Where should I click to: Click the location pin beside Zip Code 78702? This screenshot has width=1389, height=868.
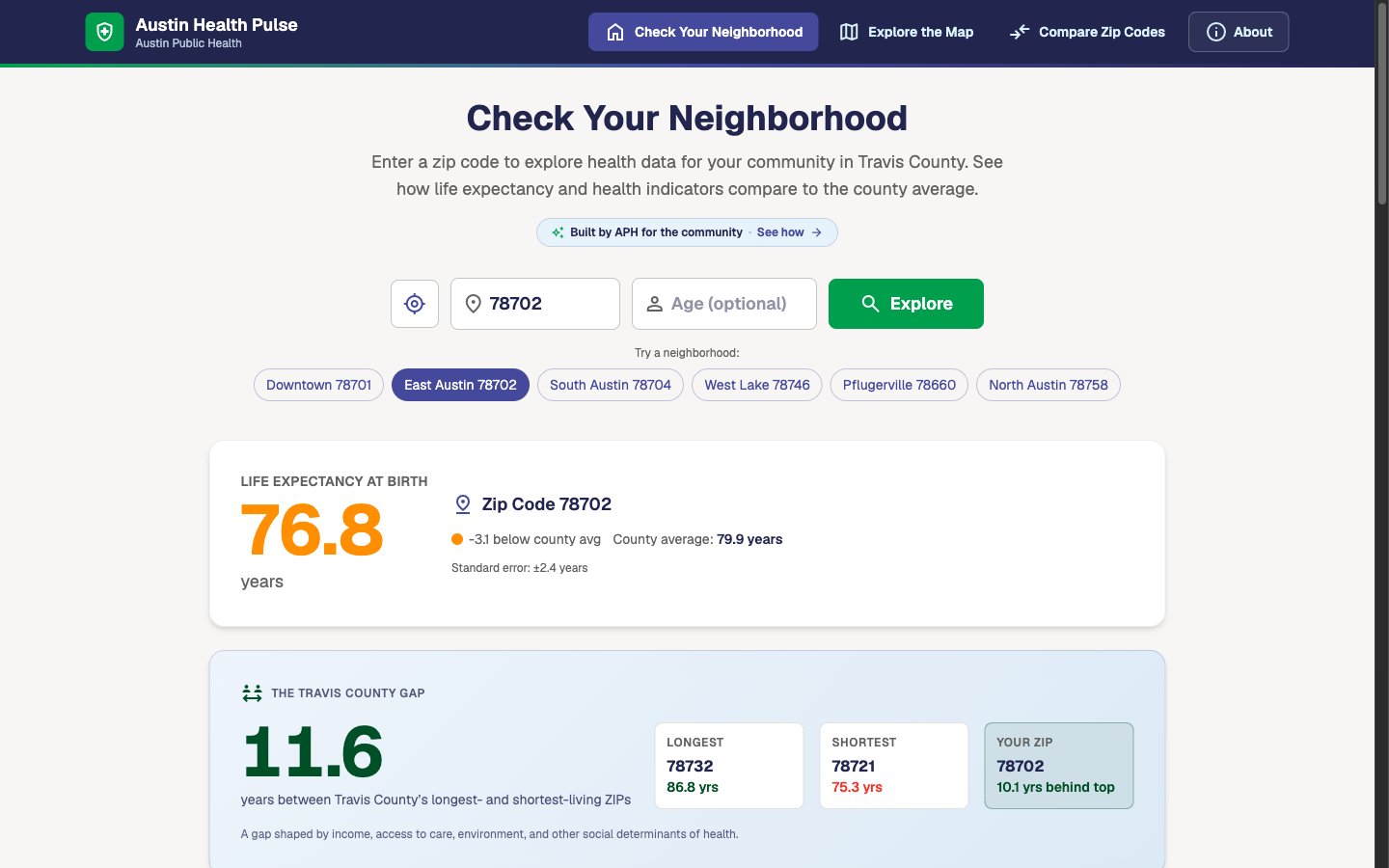click(x=463, y=504)
